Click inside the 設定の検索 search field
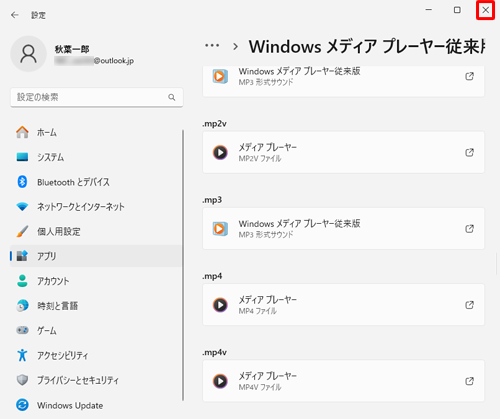This screenshot has width=500, height=419. coord(97,97)
